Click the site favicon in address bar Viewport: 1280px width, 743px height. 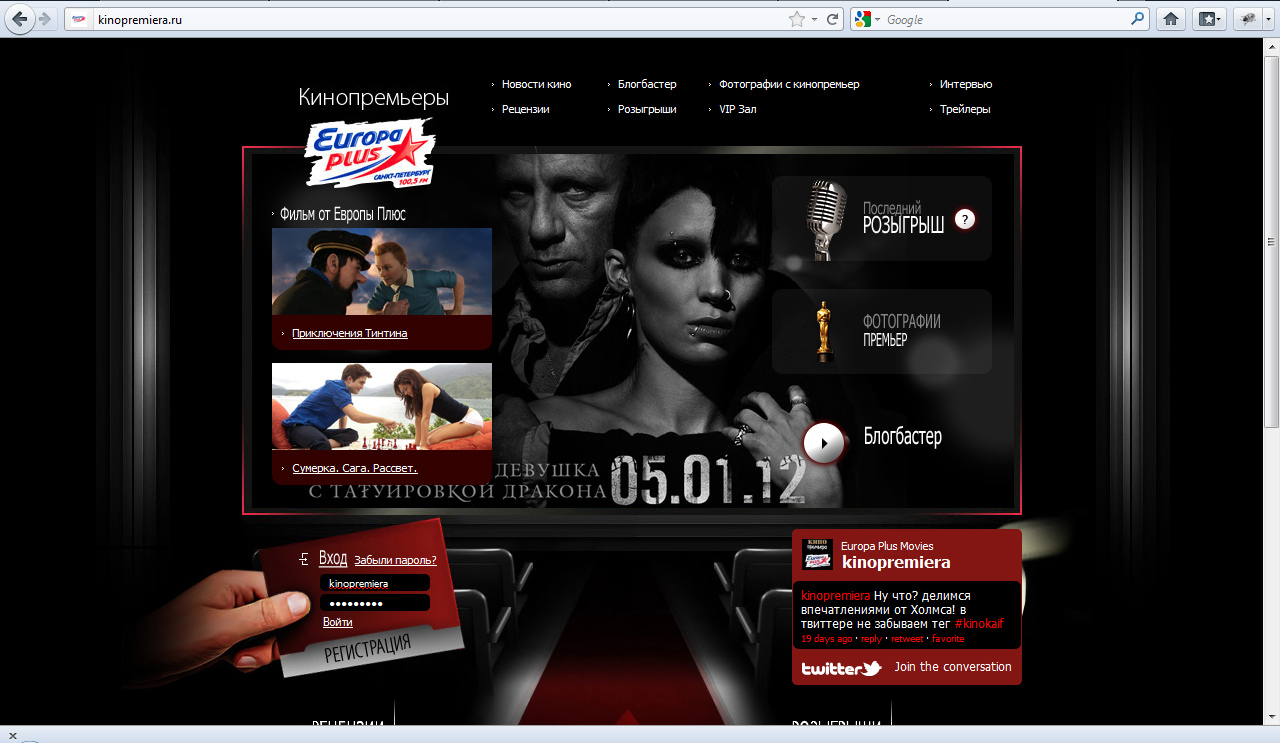(x=80, y=19)
